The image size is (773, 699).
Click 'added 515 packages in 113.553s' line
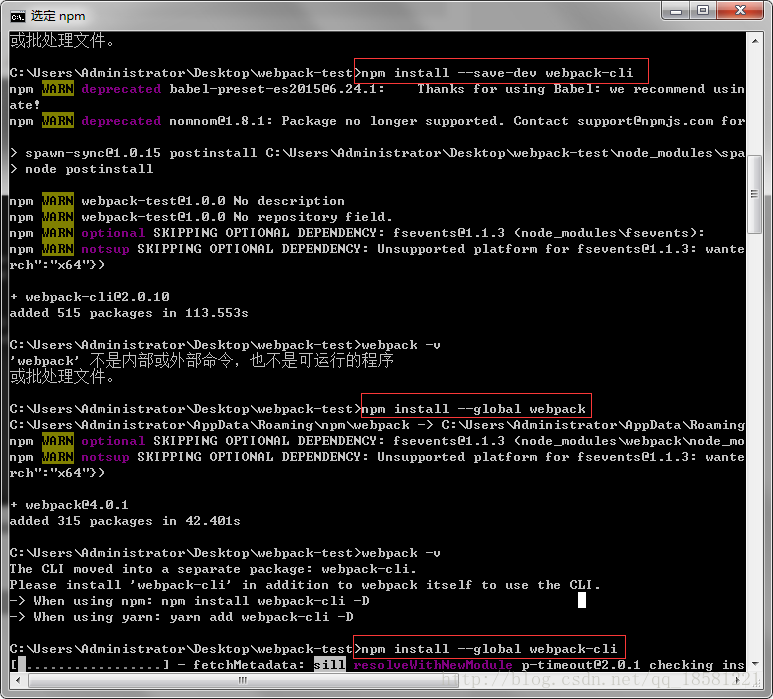click(129, 313)
